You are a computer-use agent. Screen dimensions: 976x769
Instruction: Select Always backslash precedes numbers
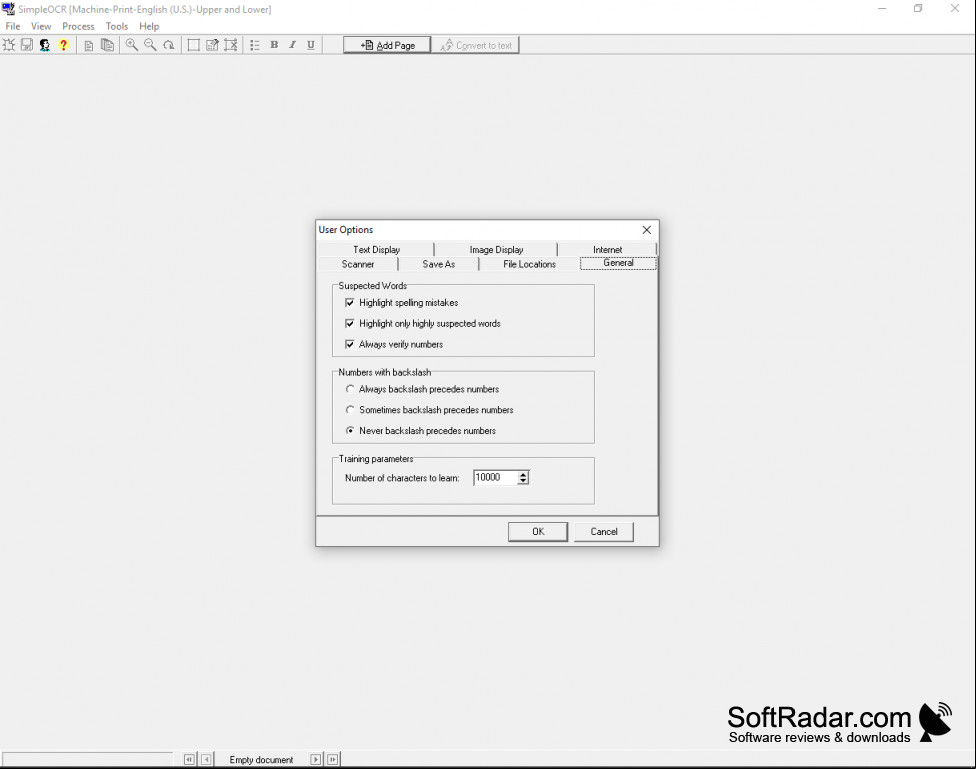click(350, 389)
